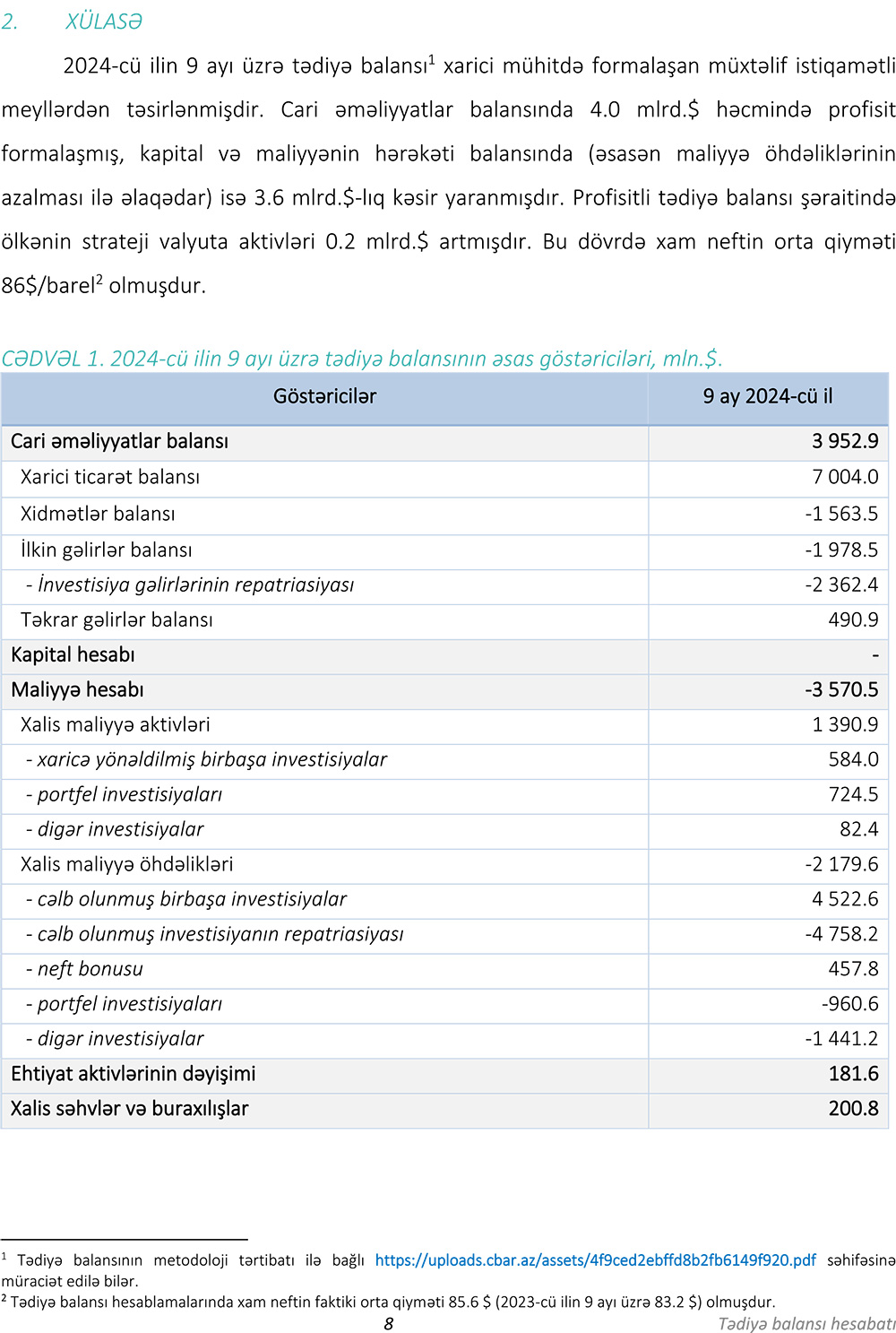This screenshot has height=1333, width=896.
Task: Click the 7 004.0 value cell
Action: tap(845, 477)
